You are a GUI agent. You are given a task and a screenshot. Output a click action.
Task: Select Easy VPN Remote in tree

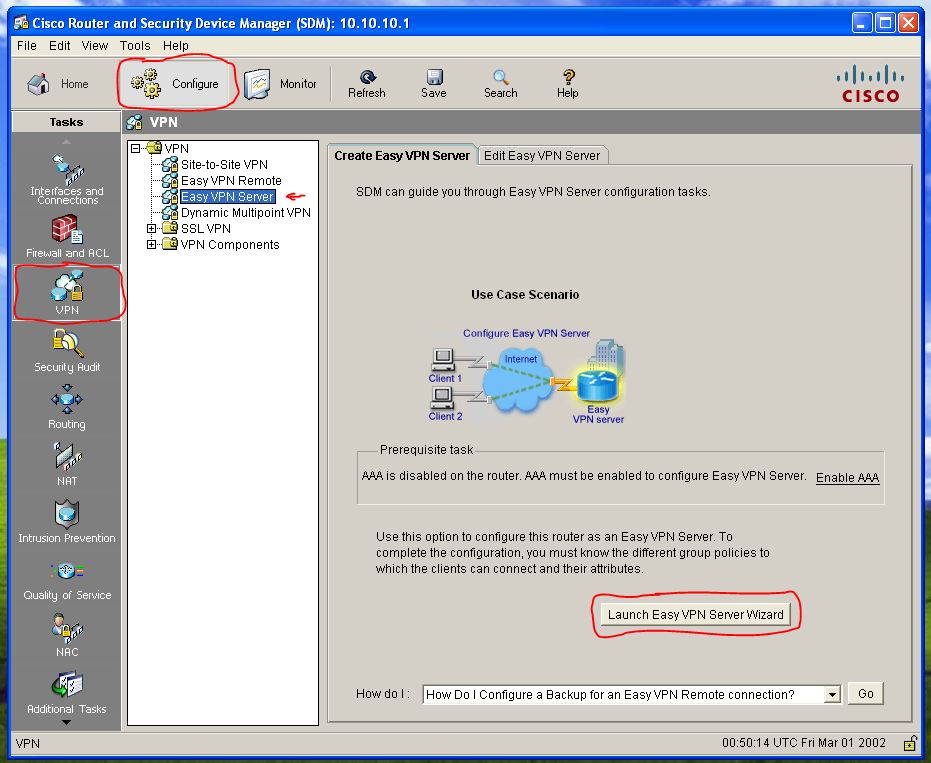(231, 181)
